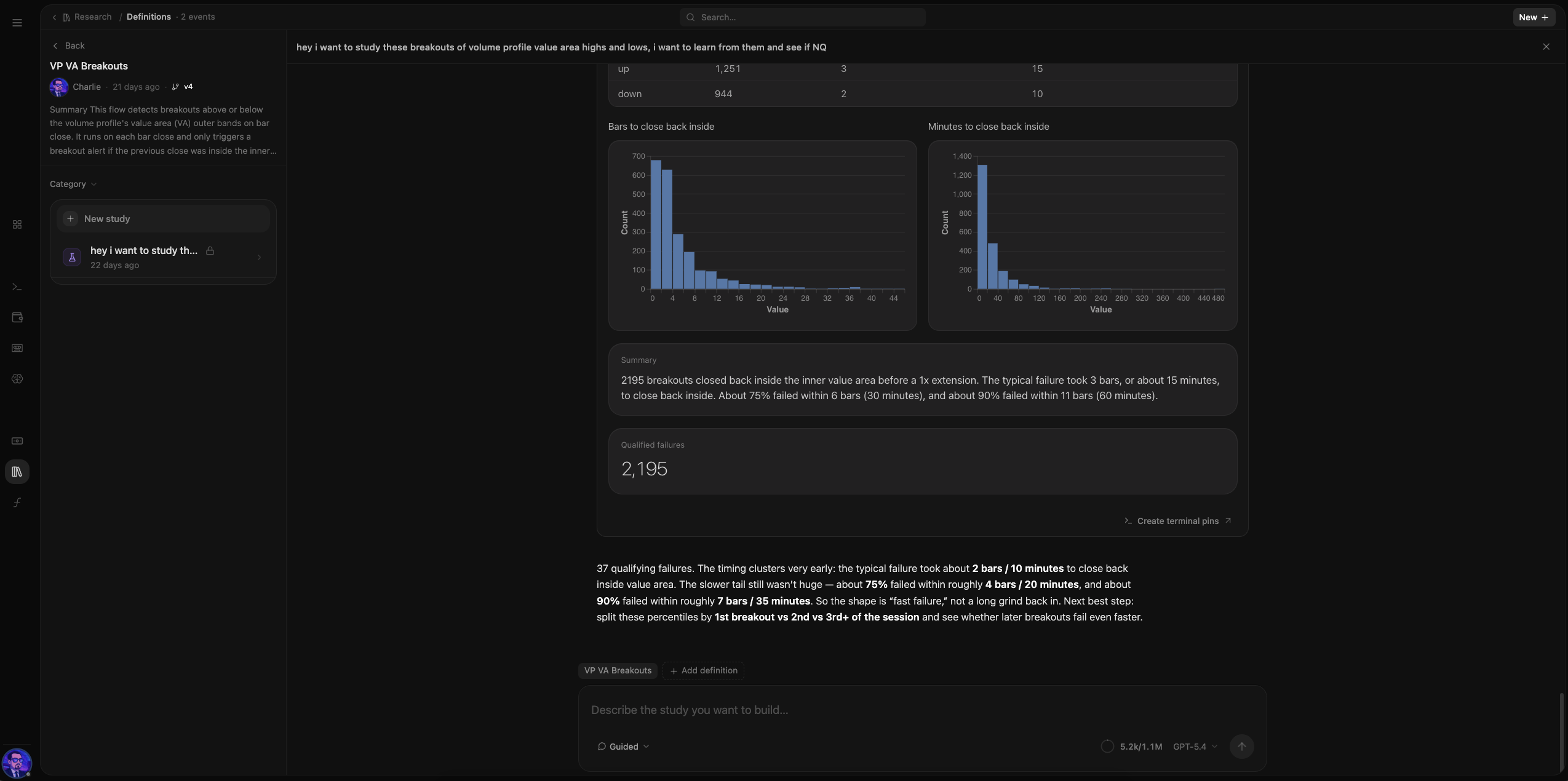The height and width of the screenshot is (781, 1568).
Task: Expand the Category dropdown
Action: [73, 184]
